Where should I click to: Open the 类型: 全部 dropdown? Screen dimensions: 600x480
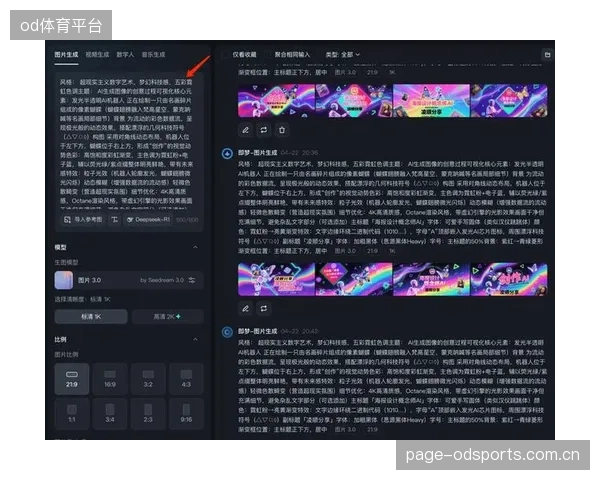342,55
